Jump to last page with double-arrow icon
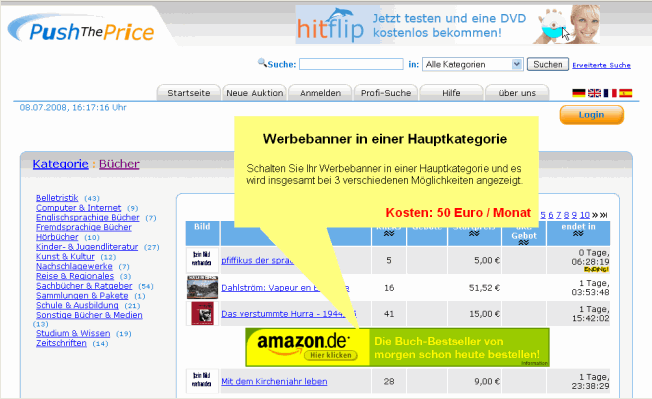This screenshot has width=652, height=399. (x=604, y=215)
